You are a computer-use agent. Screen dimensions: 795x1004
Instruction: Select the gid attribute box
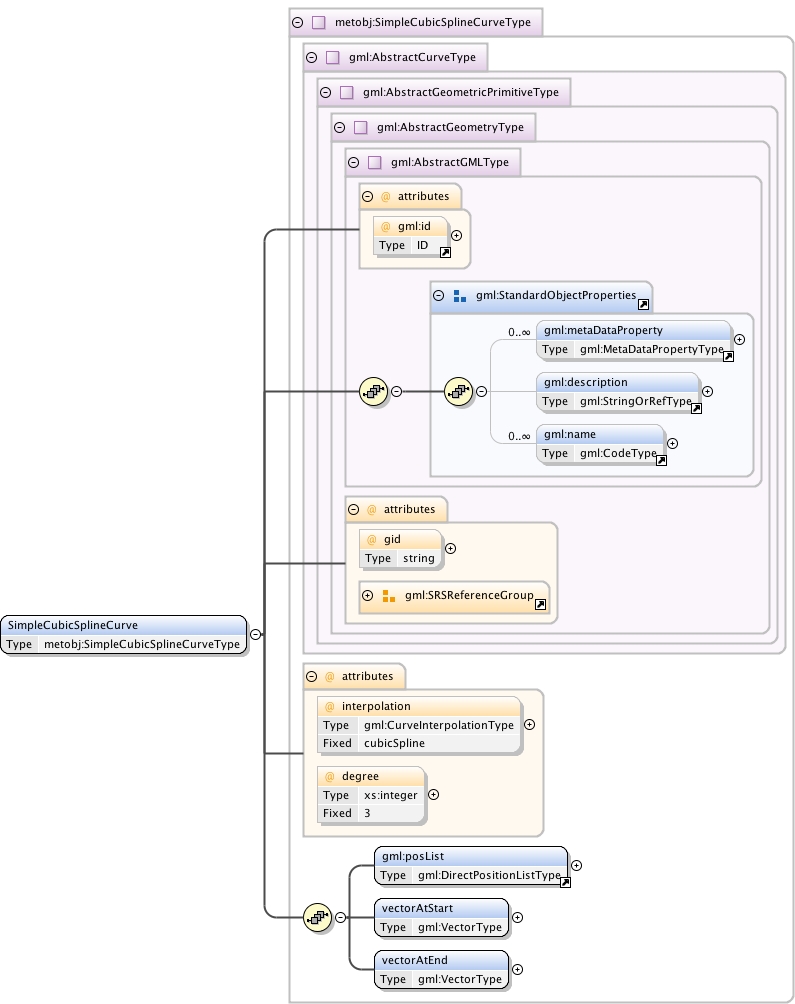coord(401,549)
